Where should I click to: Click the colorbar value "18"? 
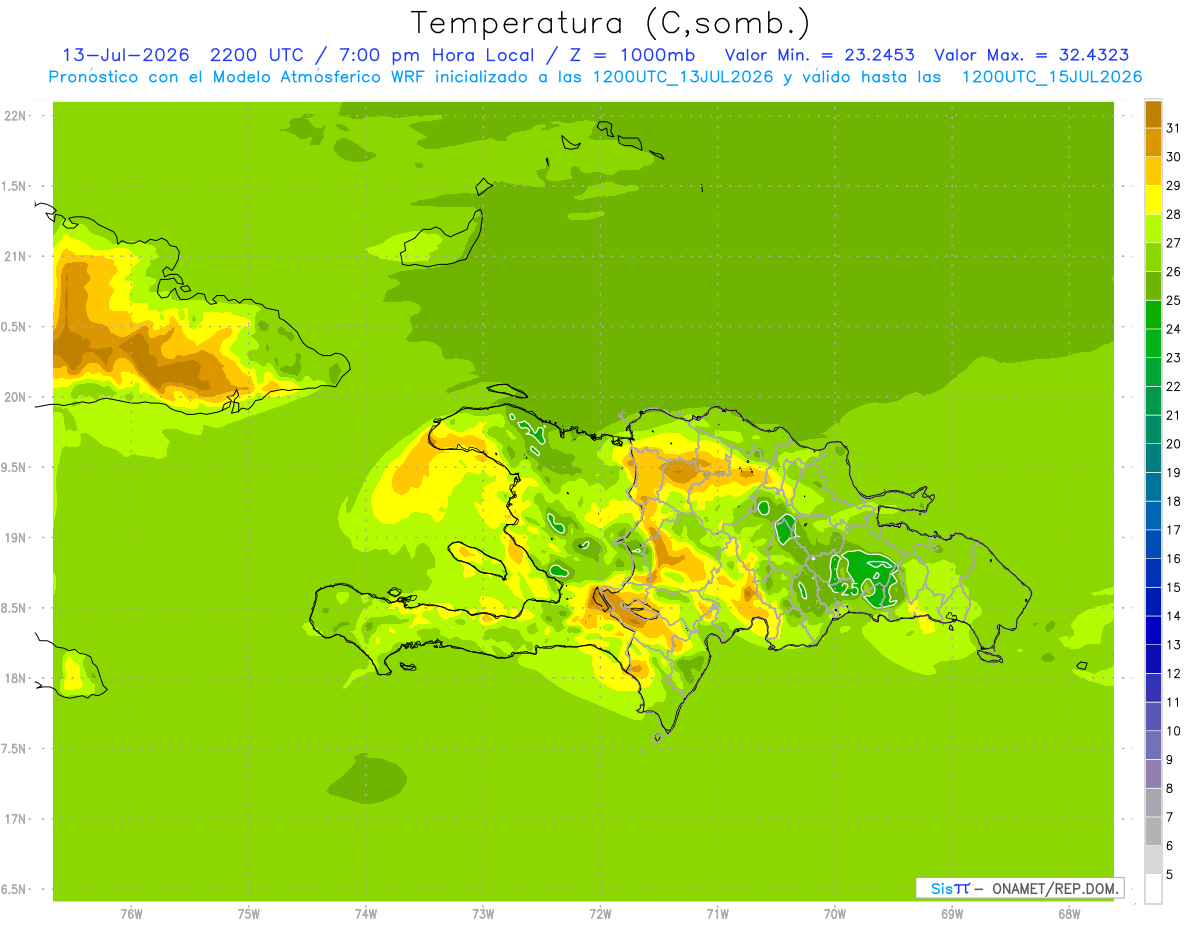point(1174,501)
